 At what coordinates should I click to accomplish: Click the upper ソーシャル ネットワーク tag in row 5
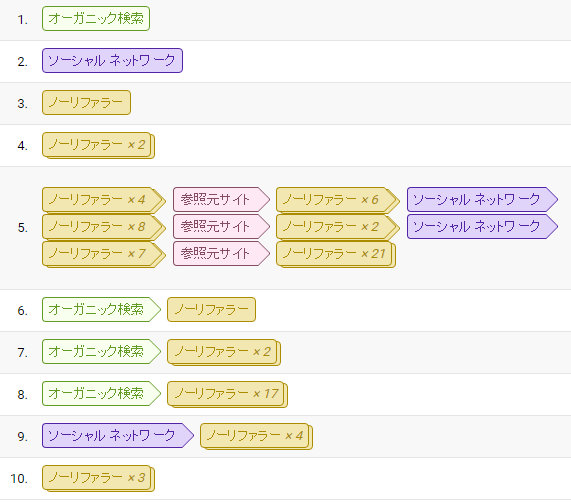(482, 199)
